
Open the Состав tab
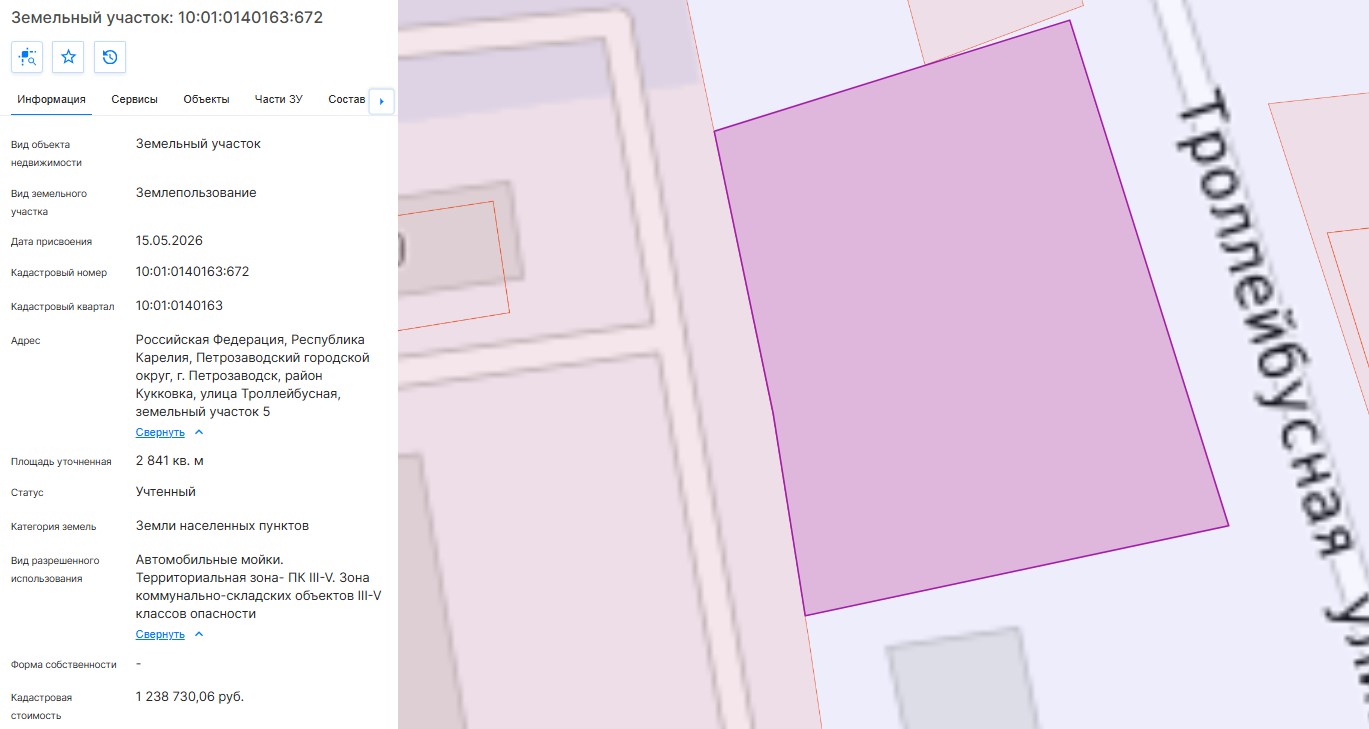coord(347,99)
